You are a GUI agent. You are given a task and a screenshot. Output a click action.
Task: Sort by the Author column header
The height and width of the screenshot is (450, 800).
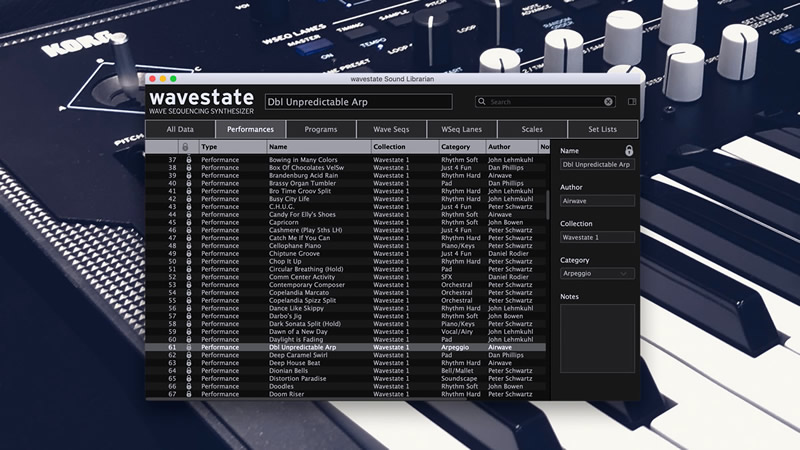[512, 147]
